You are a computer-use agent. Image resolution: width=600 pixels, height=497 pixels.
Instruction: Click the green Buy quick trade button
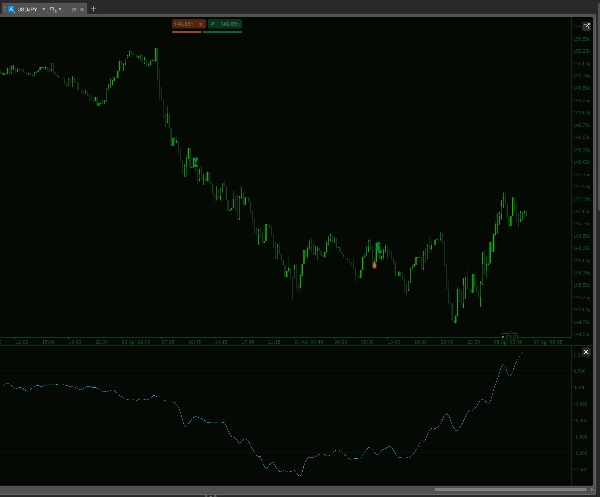[x=225, y=24]
